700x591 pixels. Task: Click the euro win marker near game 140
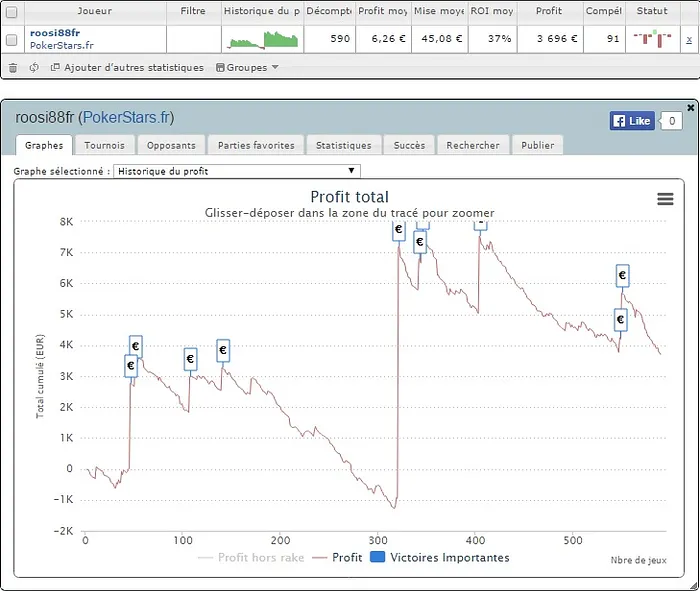pos(223,350)
